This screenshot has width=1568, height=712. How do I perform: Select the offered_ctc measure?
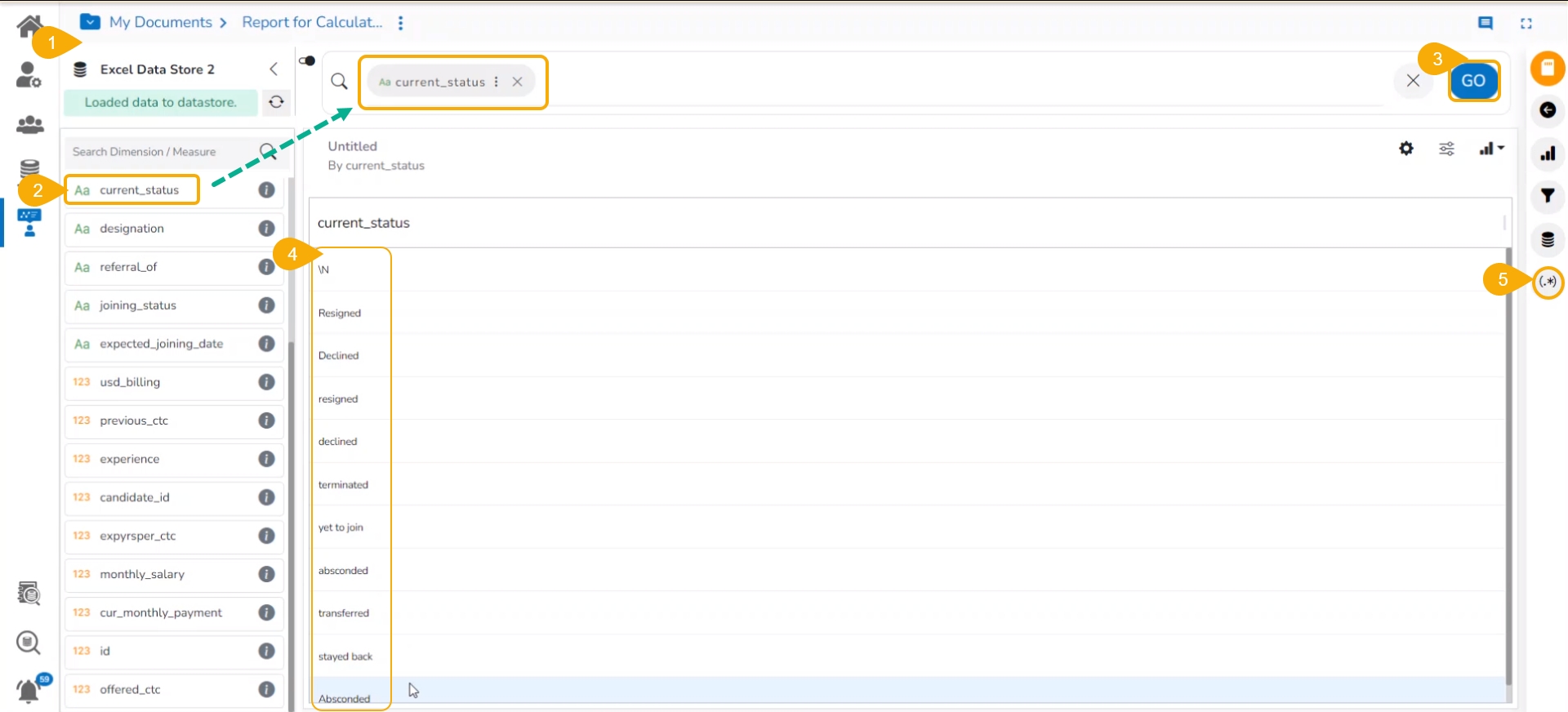131,689
